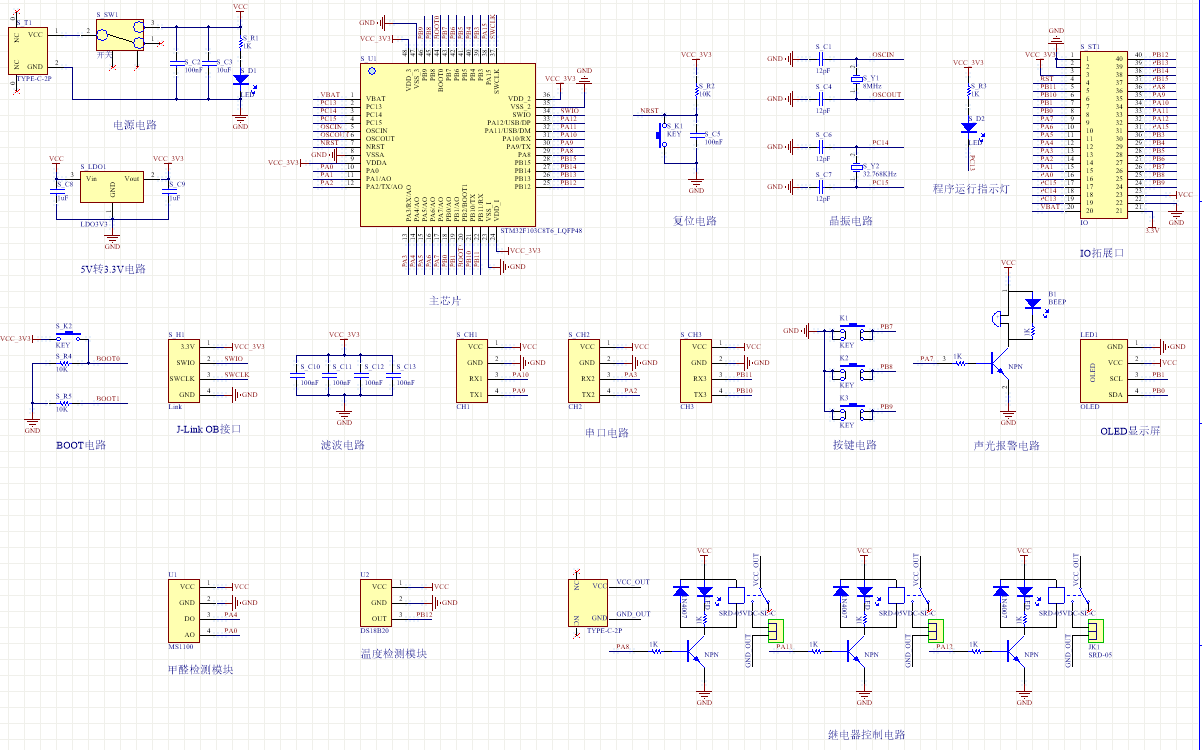
Task: Select the NPN transistor driven by PA7
Action: [x=1002, y=362]
